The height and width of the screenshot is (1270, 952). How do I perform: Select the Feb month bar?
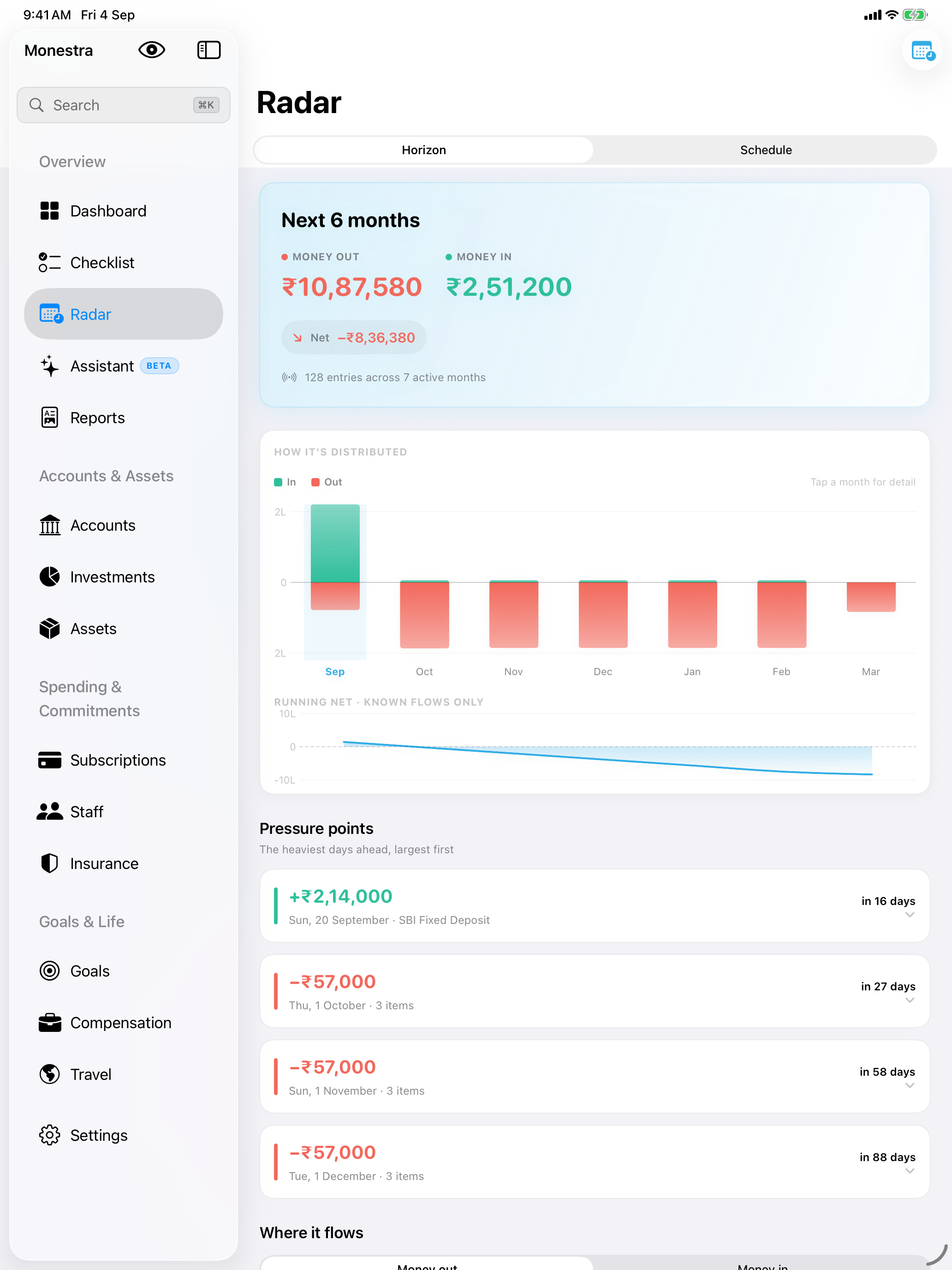pyautogui.click(x=781, y=614)
